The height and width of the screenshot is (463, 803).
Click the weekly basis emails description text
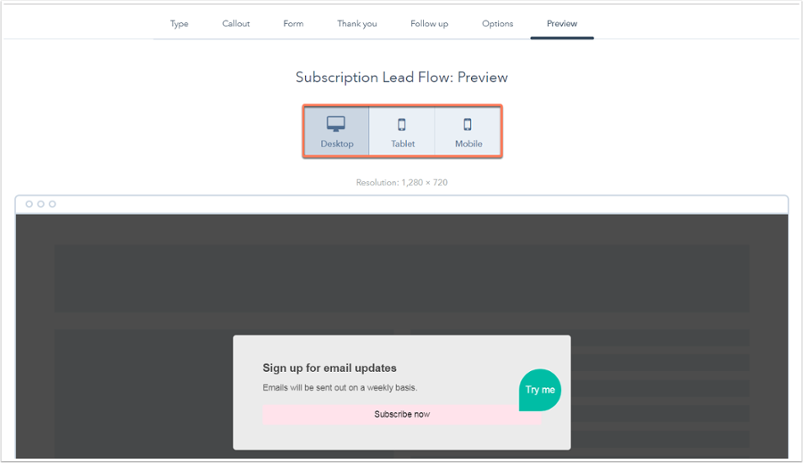(x=340, y=388)
